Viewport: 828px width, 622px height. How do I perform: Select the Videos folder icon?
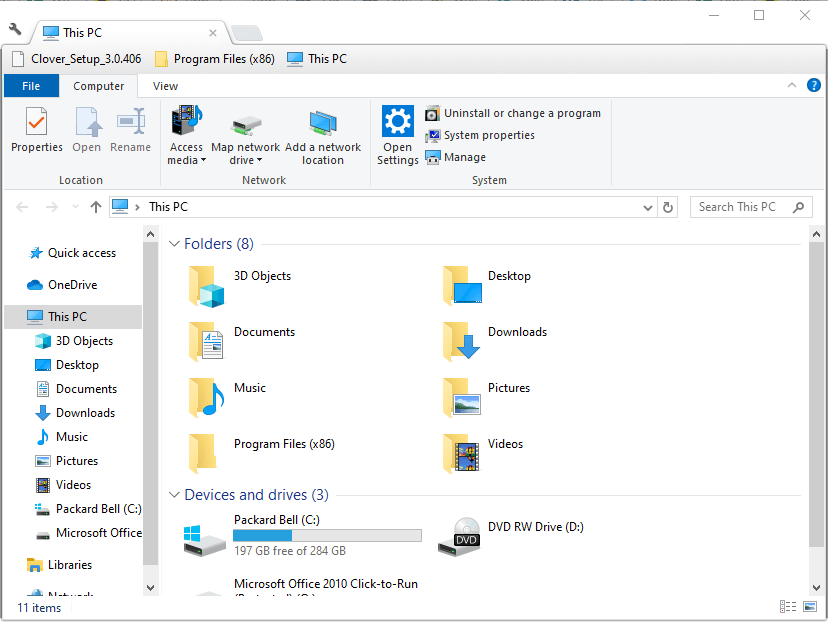click(x=462, y=454)
